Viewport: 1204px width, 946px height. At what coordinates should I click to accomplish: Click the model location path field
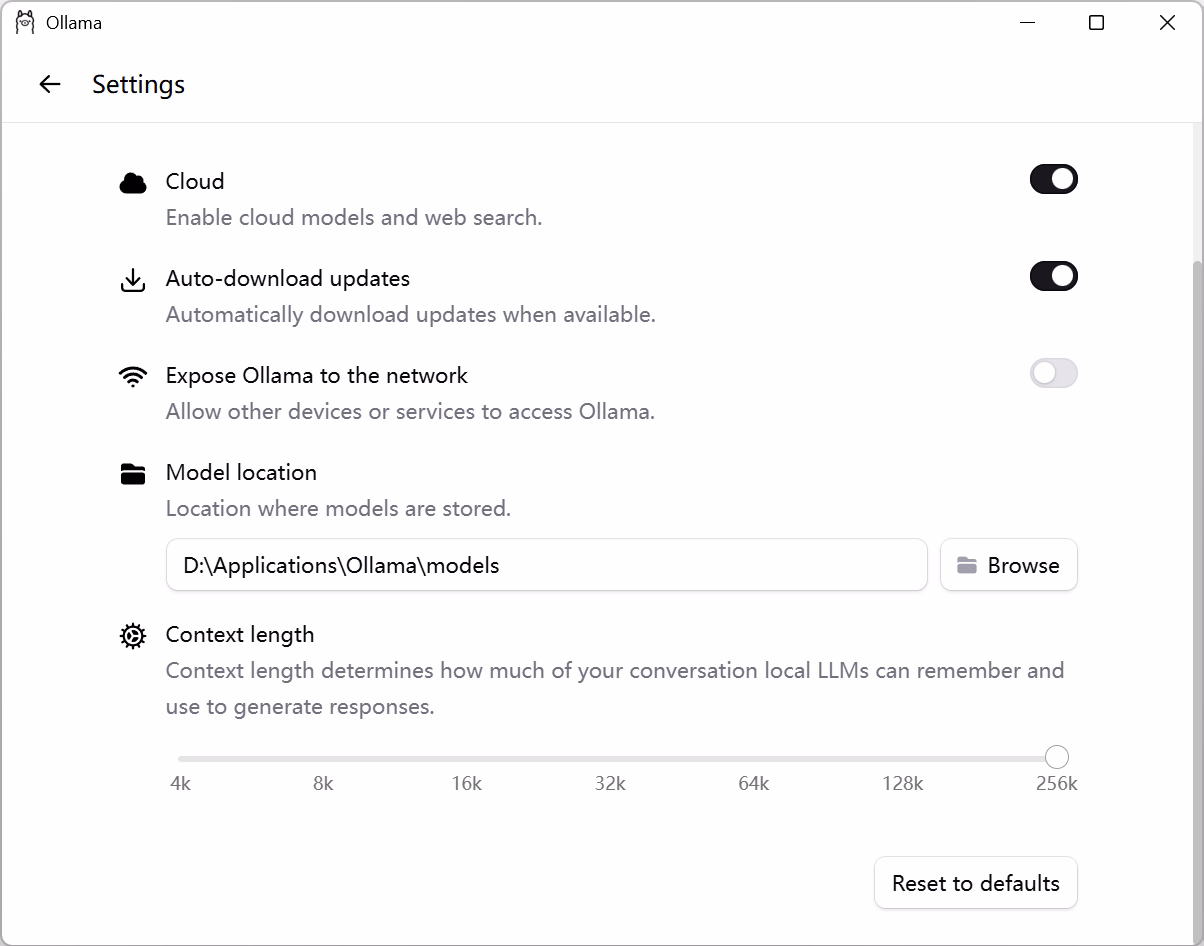(546, 565)
